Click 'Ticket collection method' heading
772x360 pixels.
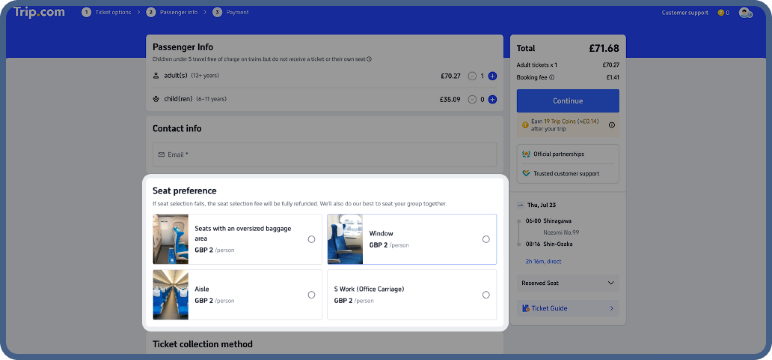click(202, 344)
